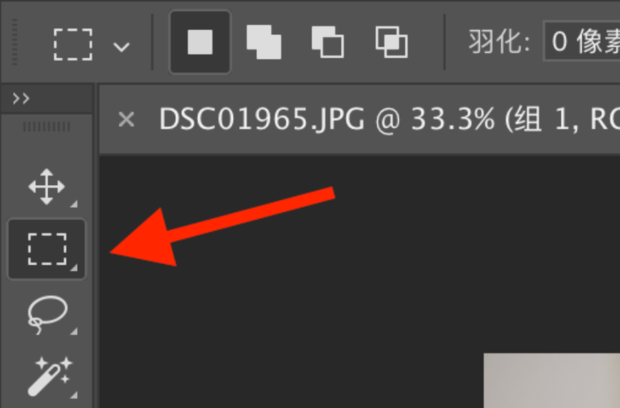Enable Intersect with Selection mode
The image size is (620, 408).
tap(391, 42)
